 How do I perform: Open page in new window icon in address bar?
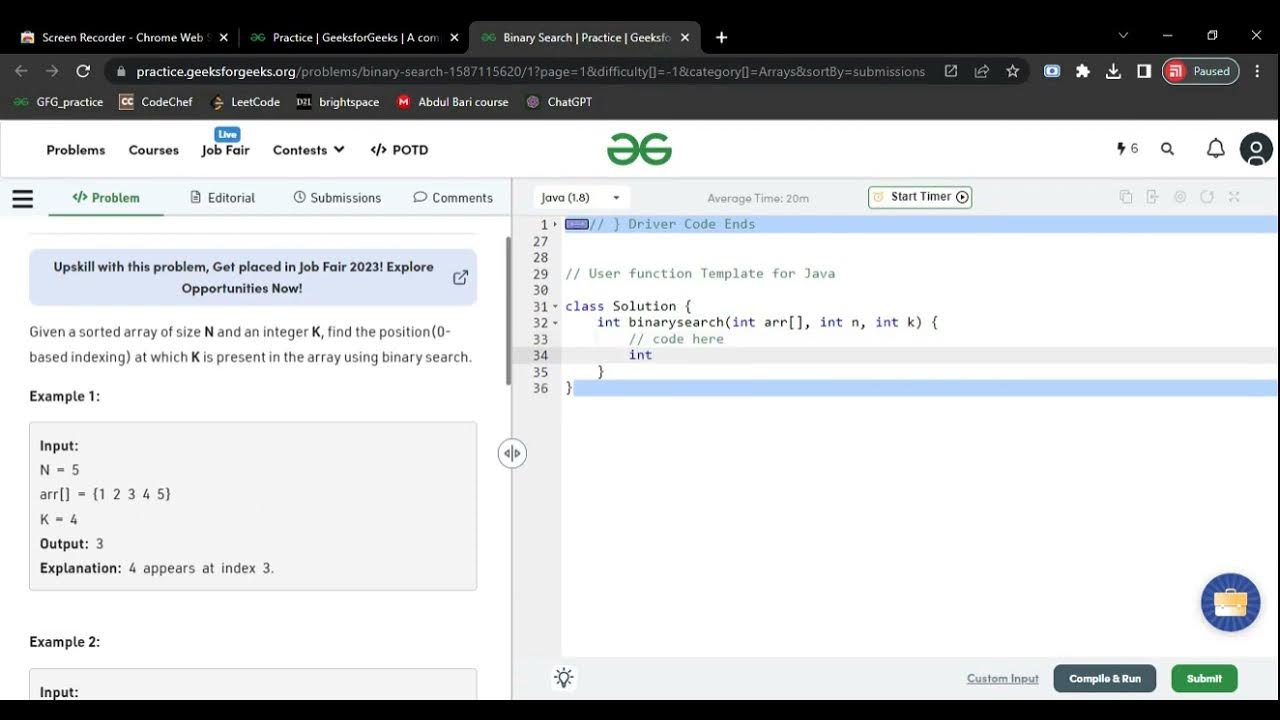point(951,71)
